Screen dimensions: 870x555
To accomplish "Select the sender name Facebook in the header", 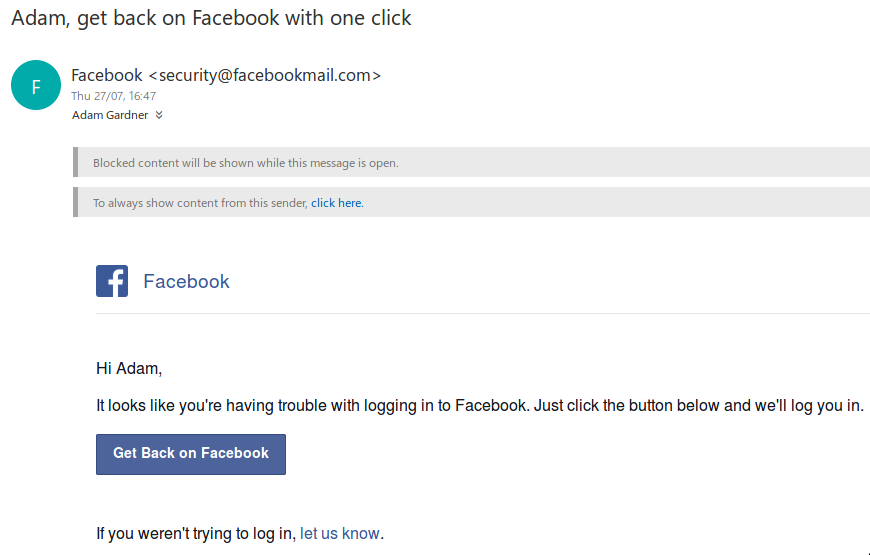I will click(107, 75).
